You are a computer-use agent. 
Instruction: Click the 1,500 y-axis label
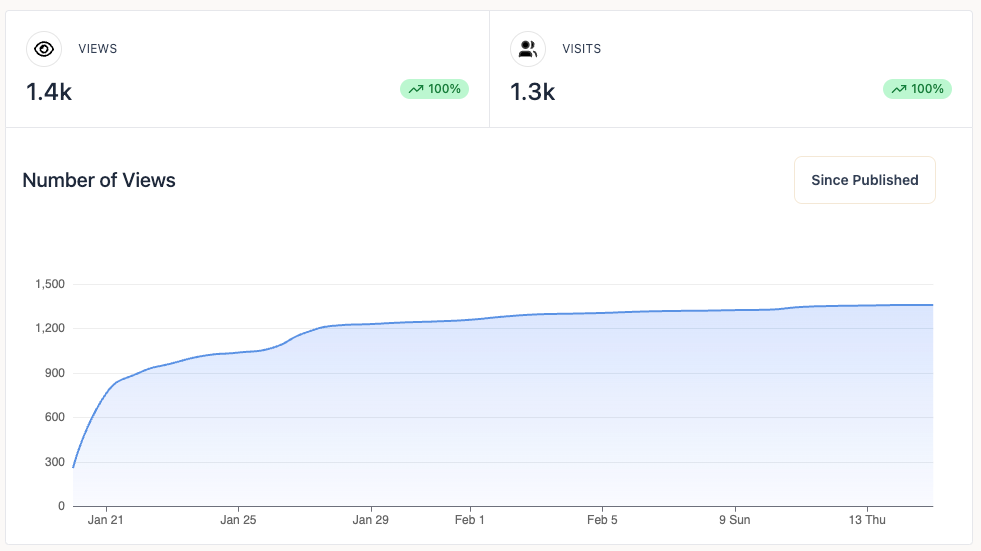coord(49,284)
